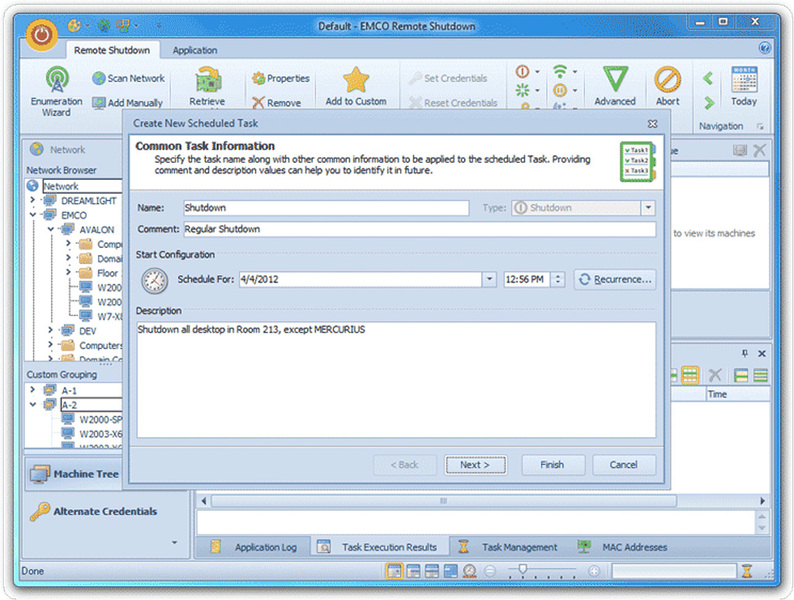Click the orange pause-circle operation icon

560,91
